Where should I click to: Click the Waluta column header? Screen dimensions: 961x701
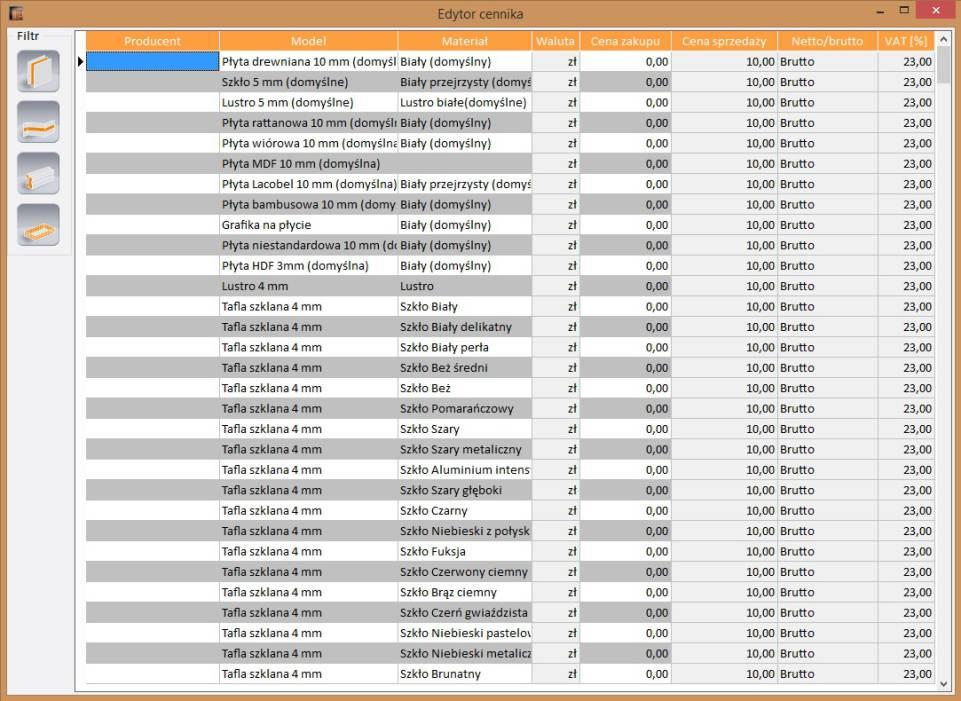(555, 41)
